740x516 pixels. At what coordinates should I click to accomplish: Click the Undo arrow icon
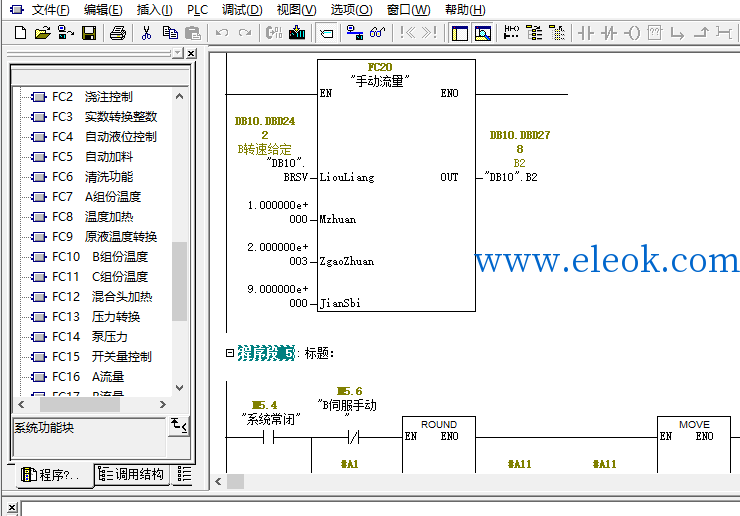[x=222, y=33]
